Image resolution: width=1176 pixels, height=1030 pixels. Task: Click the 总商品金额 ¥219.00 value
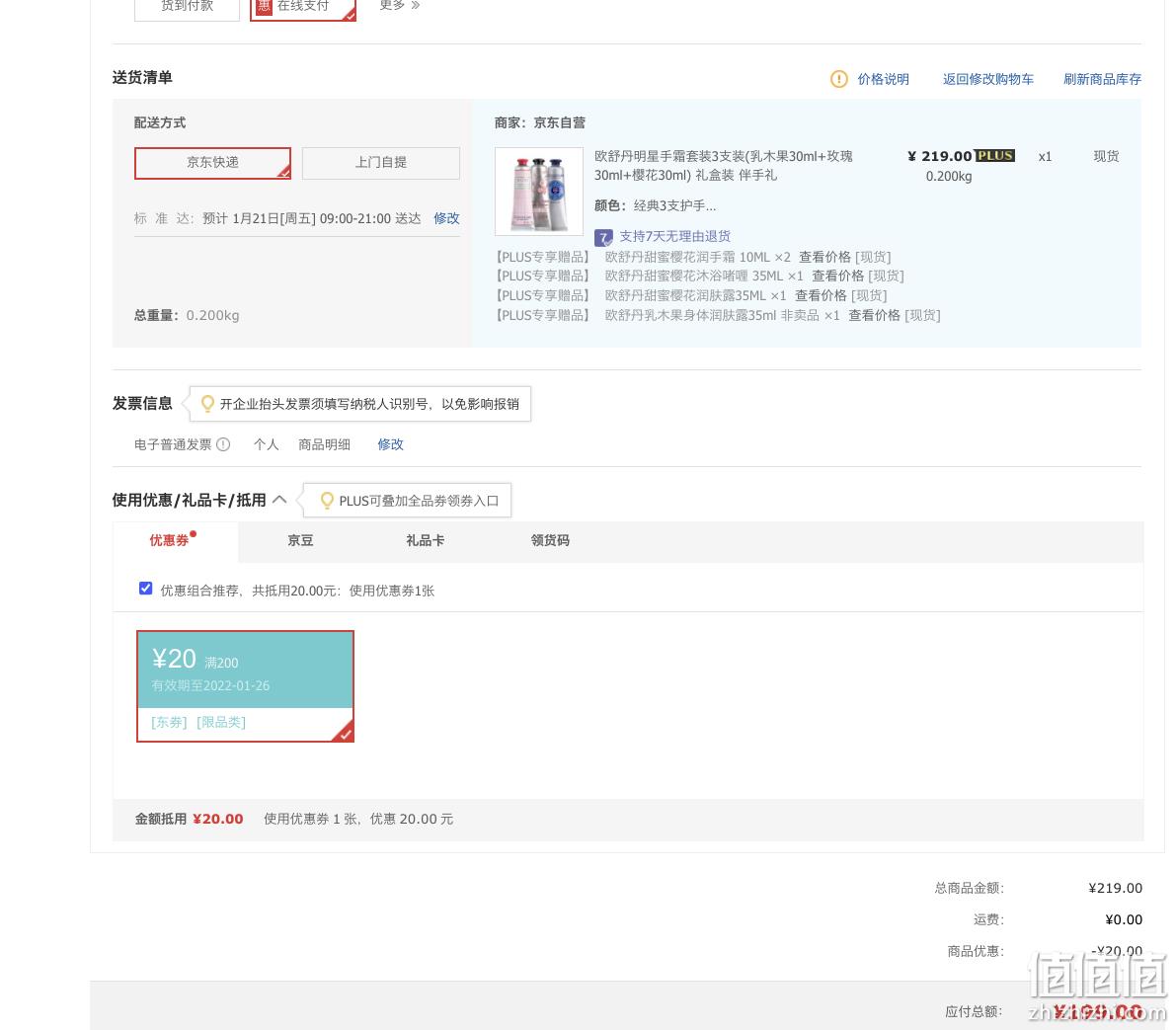1115,888
